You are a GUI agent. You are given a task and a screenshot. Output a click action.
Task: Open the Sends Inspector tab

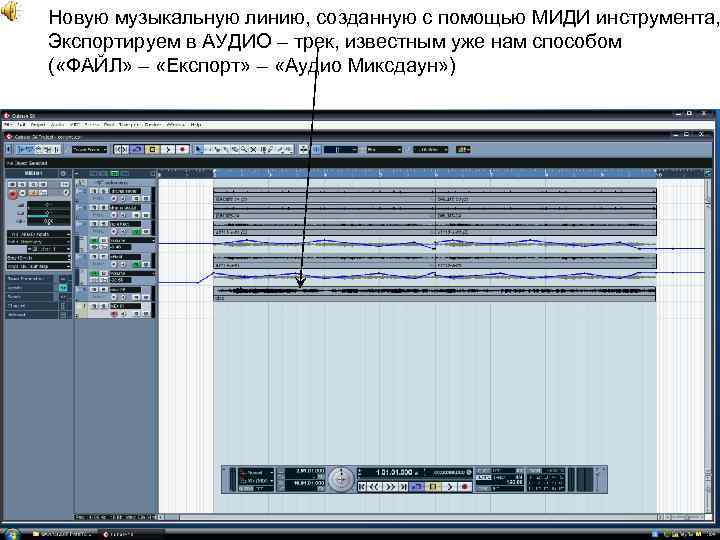click(38, 297)
